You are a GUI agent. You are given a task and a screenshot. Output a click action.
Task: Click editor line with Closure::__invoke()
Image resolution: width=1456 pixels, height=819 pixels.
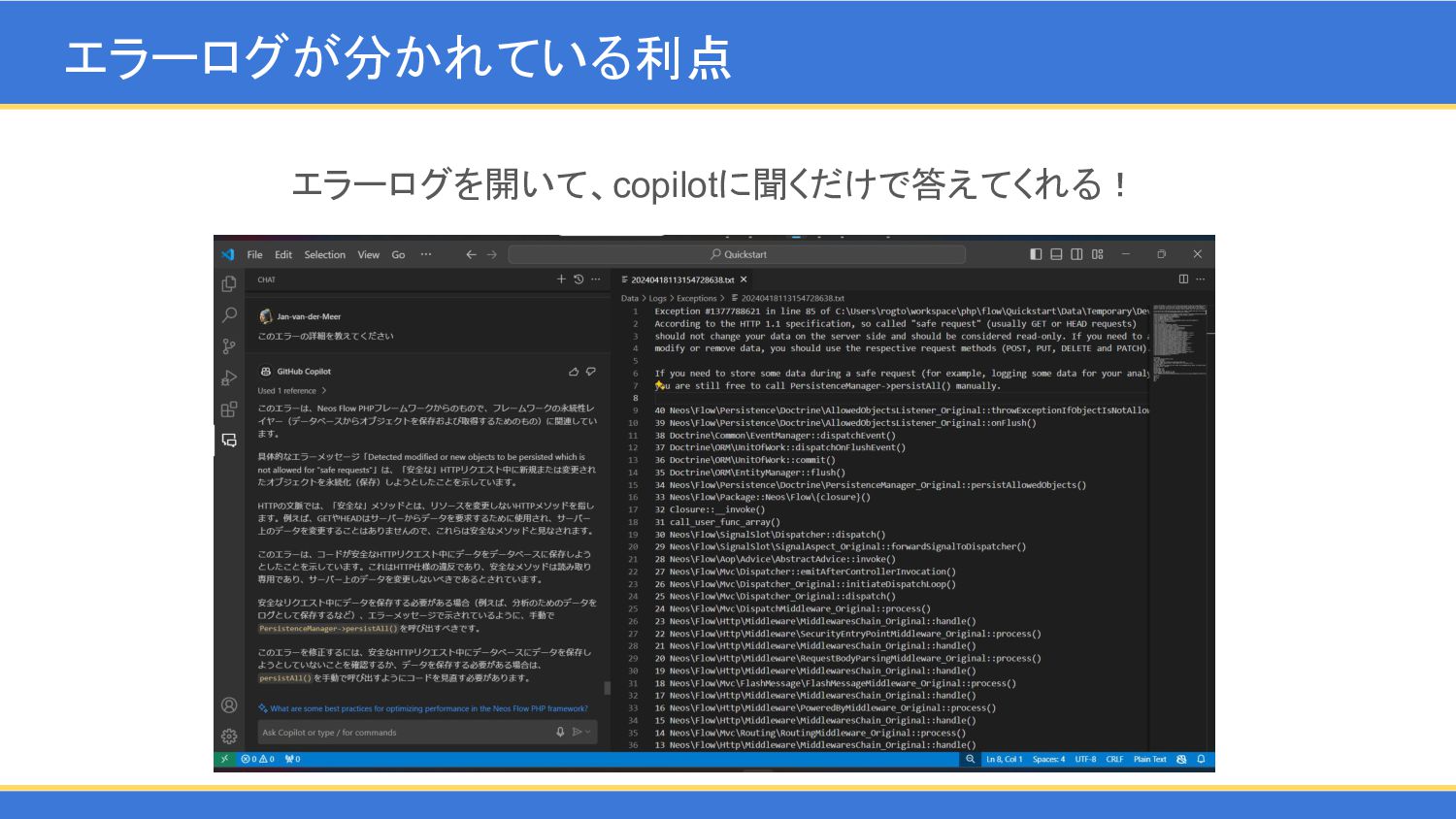710,509
